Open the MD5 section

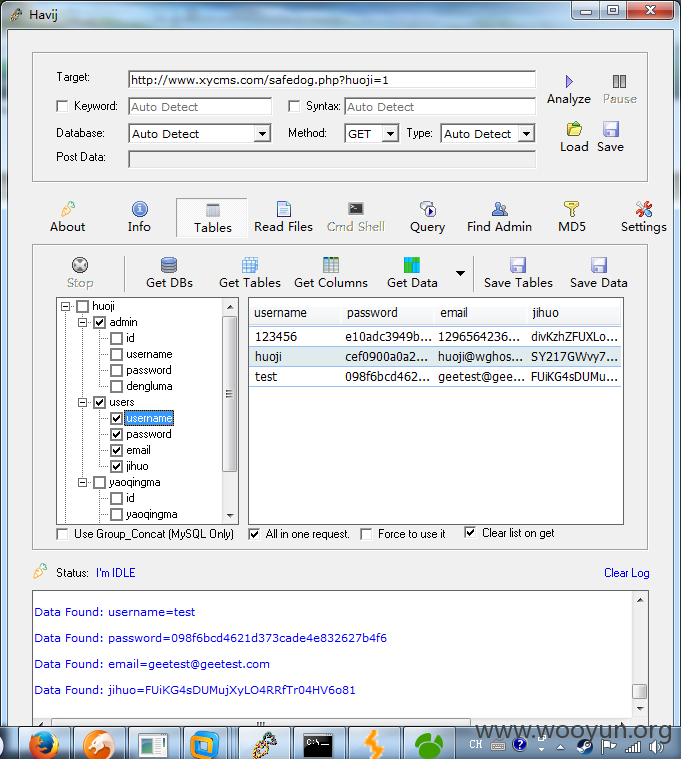point(572,218)
